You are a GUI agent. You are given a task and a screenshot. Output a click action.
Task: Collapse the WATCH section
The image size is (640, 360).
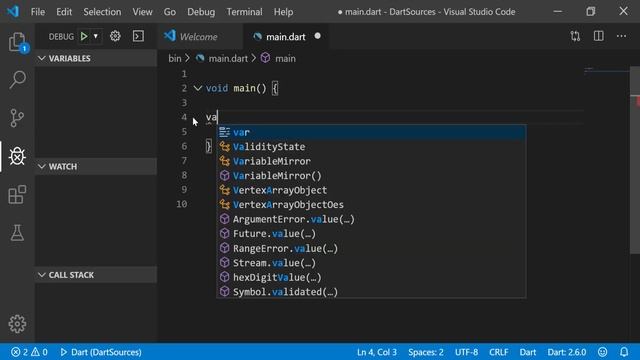96,167
